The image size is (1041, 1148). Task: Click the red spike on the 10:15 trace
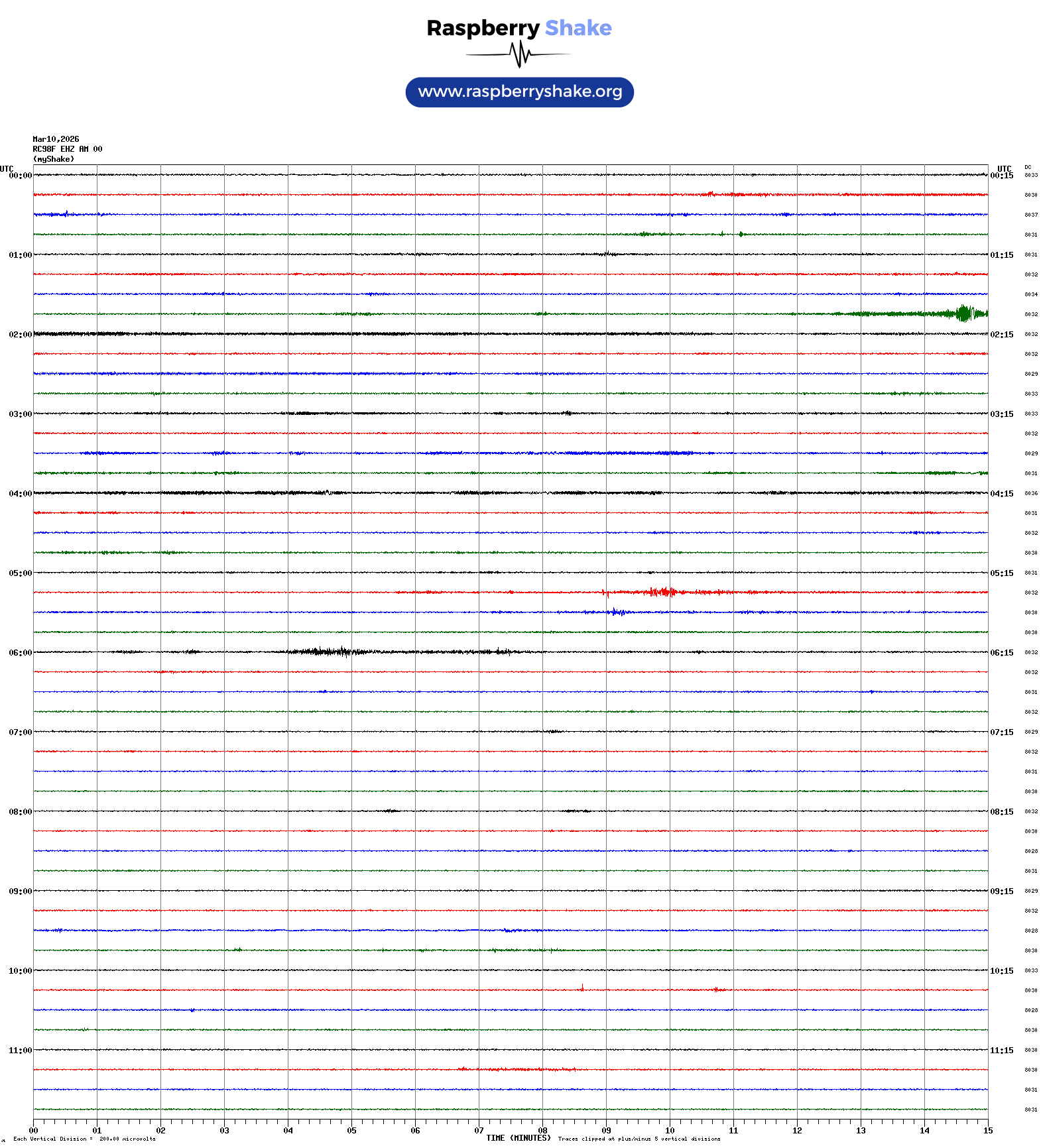tap(582, 988)
